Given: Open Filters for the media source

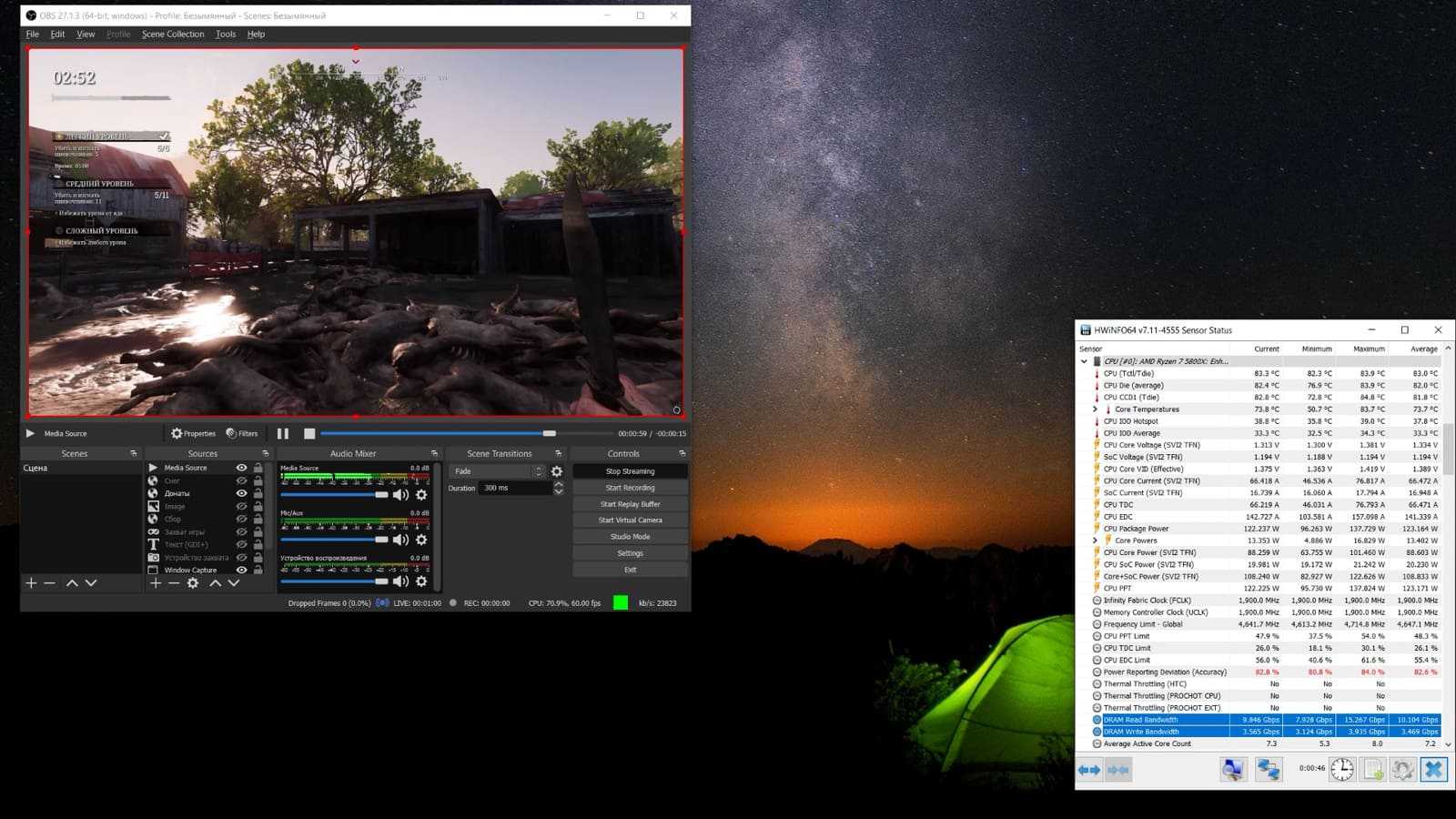Looking at the screenshot, I should (242, 434).
